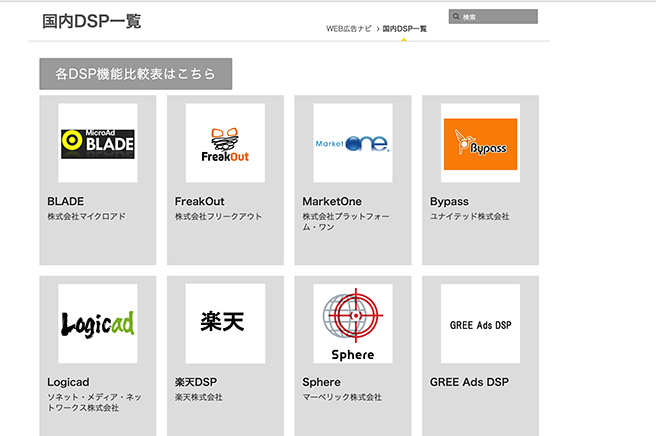Click the Logicad logo image
This screenshot has height=436, width=656.
coord(98,323)
